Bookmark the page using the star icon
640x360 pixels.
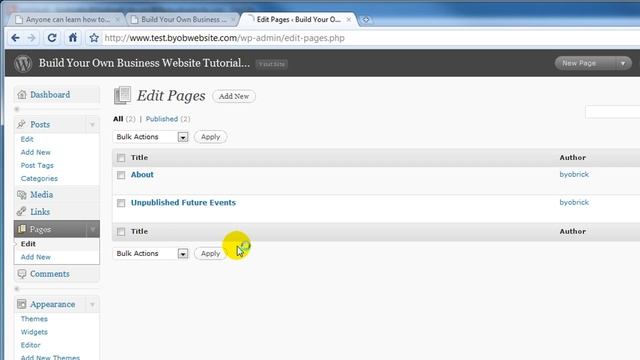click(x=94, y=38)
